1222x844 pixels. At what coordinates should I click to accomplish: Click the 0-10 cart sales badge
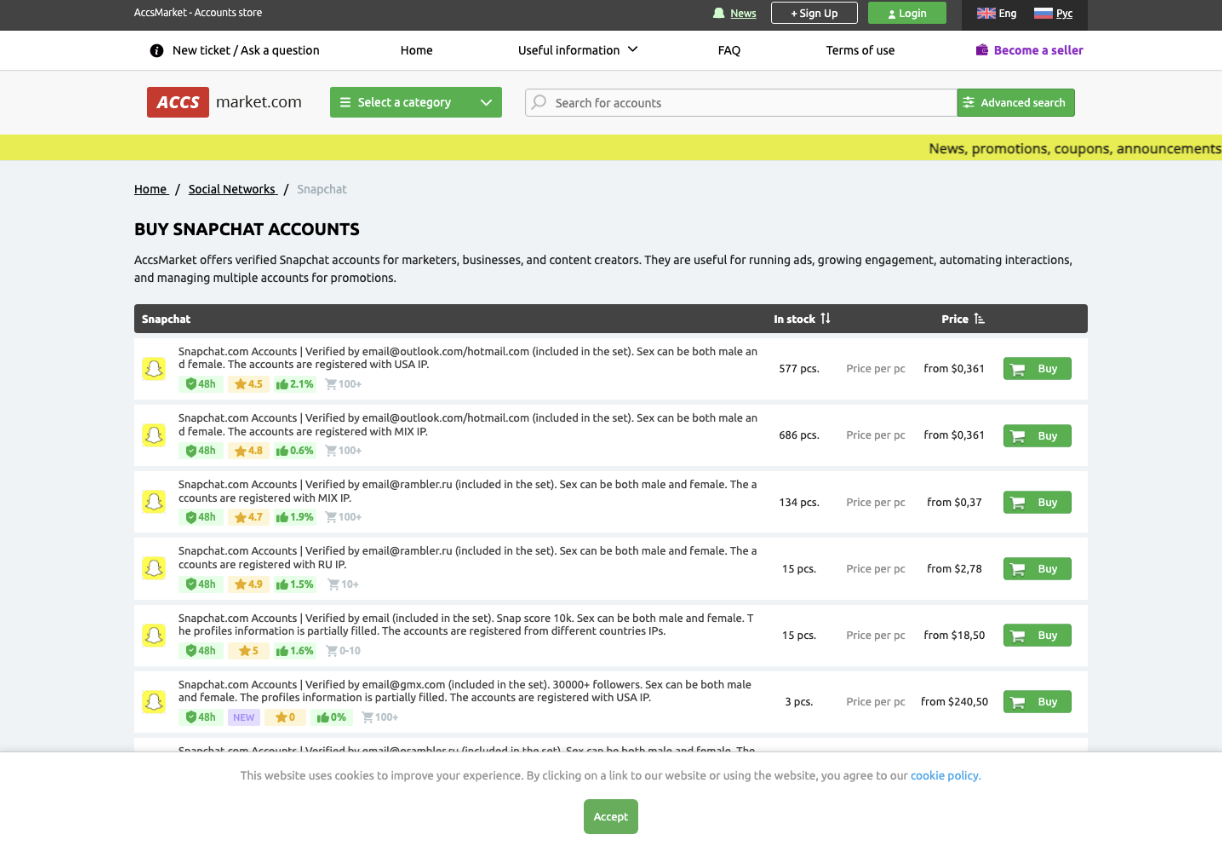pyautogui.click(x=343, y=650)
